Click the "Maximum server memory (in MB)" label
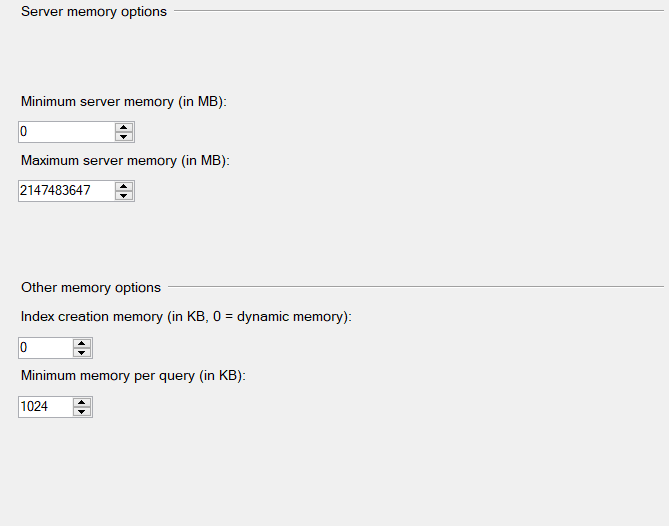Image resolution: width=669 pixels, height=526 pixels. [x=126, y=160]
